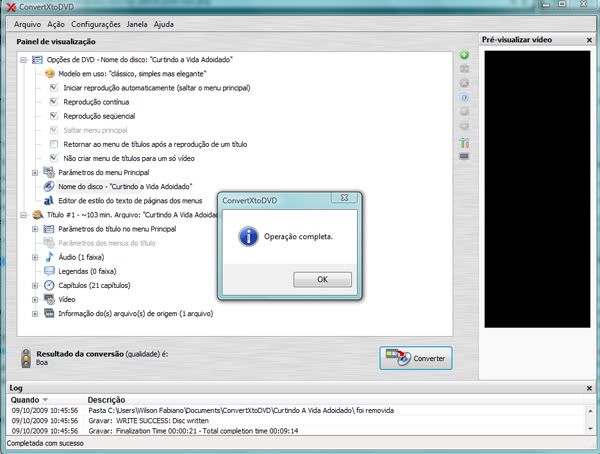This screenshot has height=454, width=600.
Task: Close the ConvertXtoDVD message dialog
Action: pos(344,198)
